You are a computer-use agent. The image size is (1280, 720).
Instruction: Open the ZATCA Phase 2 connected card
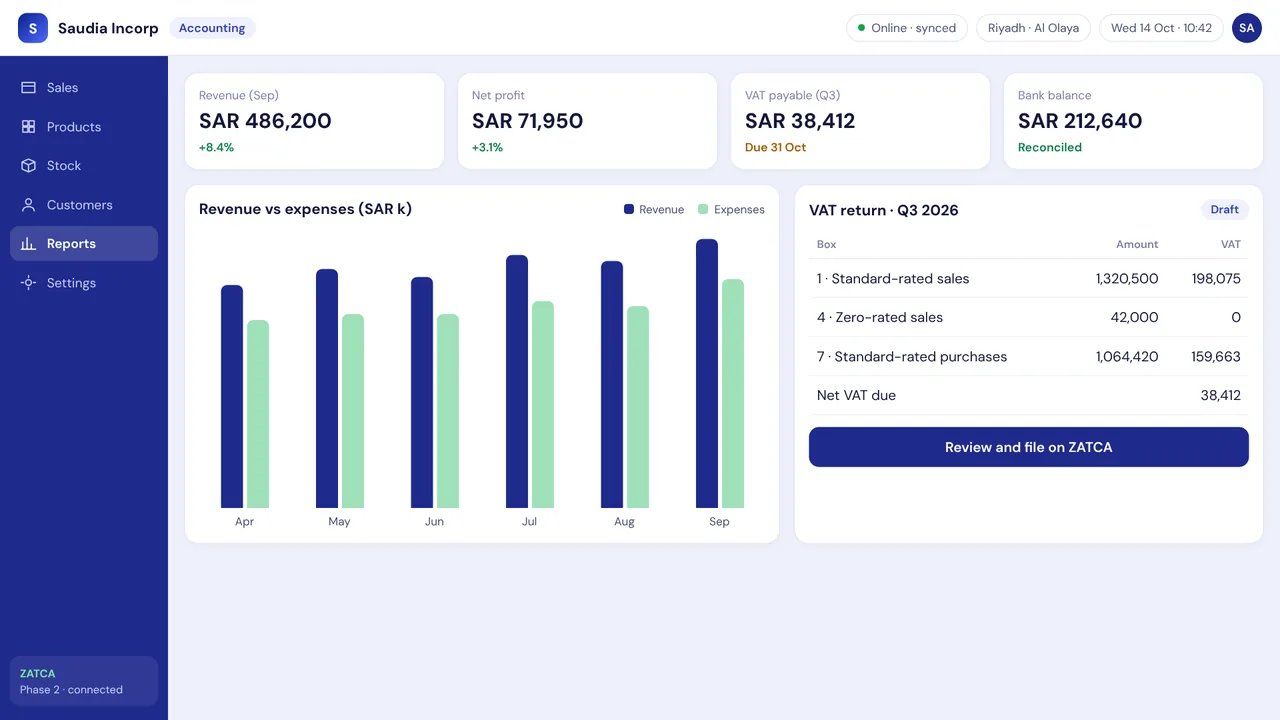pos(84,681)
